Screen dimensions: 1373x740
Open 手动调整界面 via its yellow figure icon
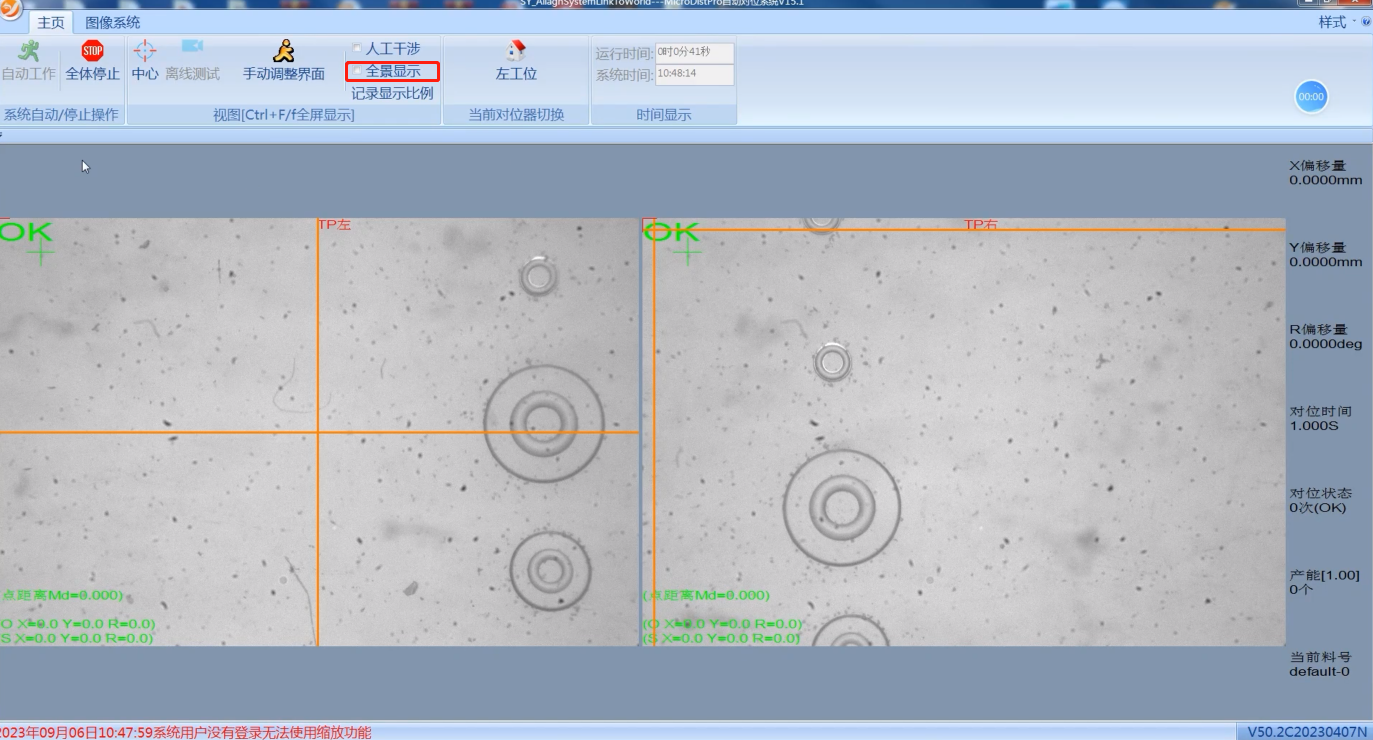pyautogui.click(x=284, y=51)
